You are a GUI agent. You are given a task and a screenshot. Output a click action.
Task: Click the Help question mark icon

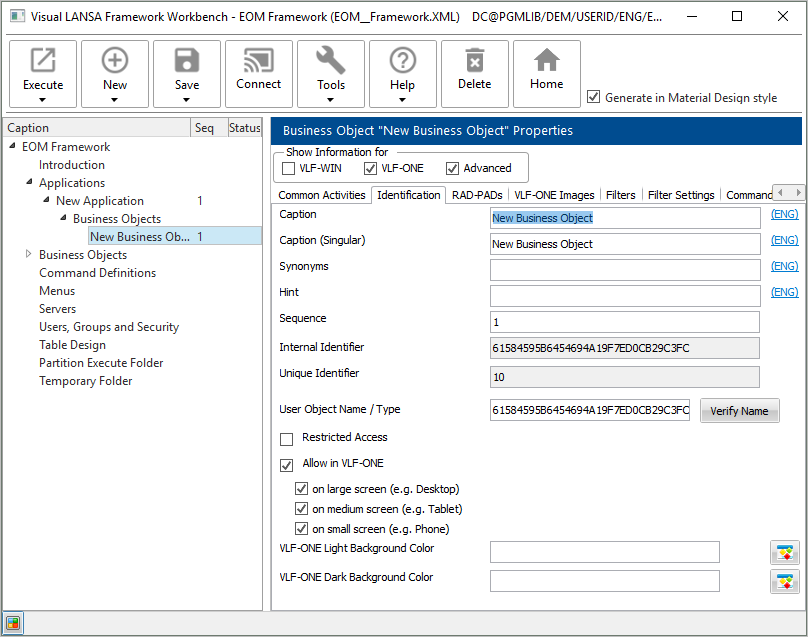(403, 61)
